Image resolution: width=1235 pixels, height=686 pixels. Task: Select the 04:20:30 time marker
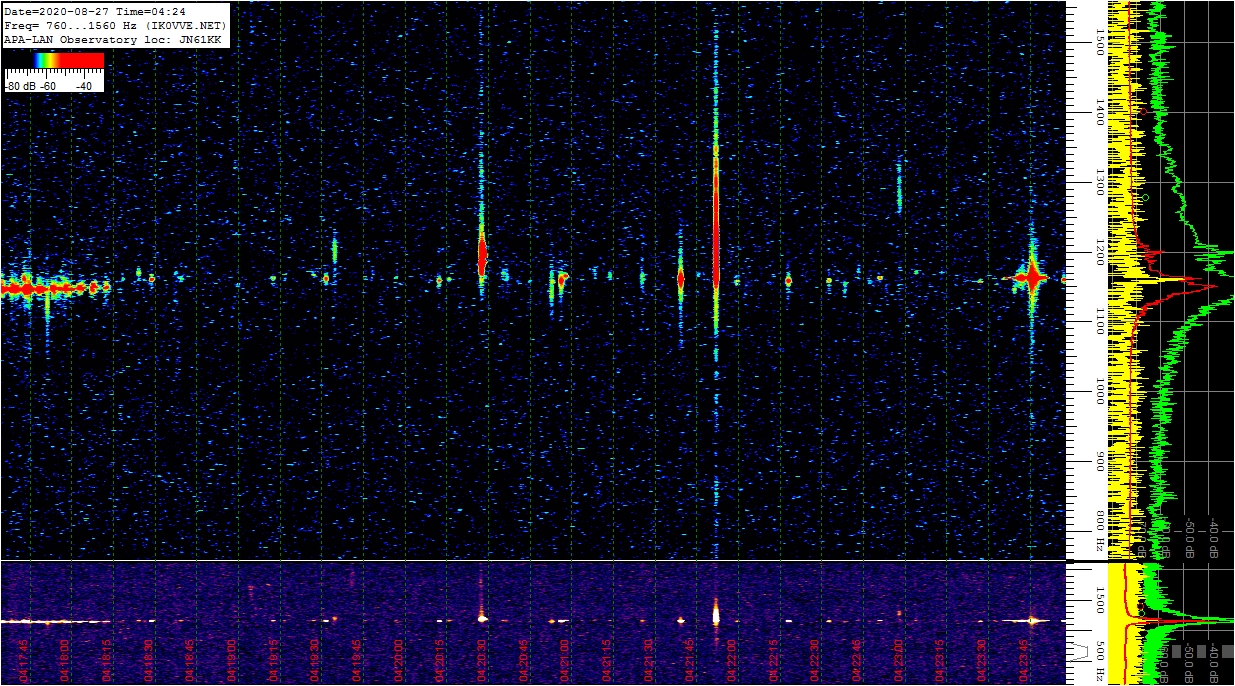tap(481, 661)
